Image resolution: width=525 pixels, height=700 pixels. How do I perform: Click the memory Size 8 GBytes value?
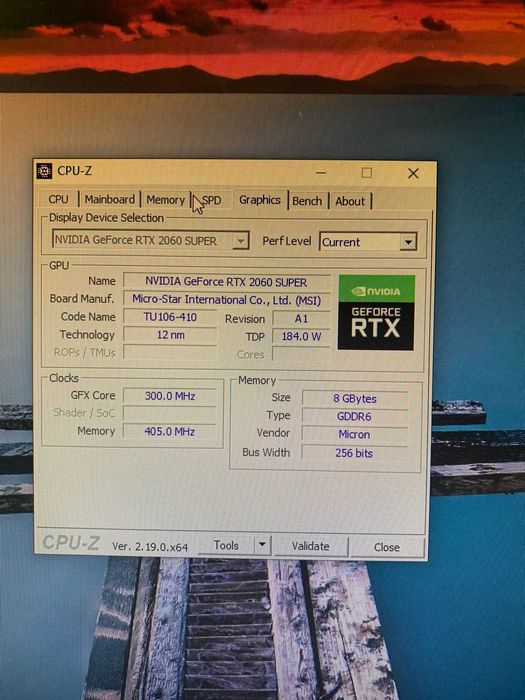click(355, 399)
